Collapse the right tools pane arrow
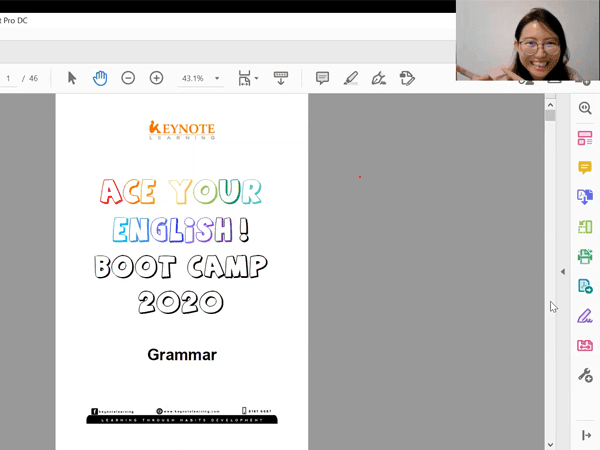This screenshot has width=600, height=450. 563,272
